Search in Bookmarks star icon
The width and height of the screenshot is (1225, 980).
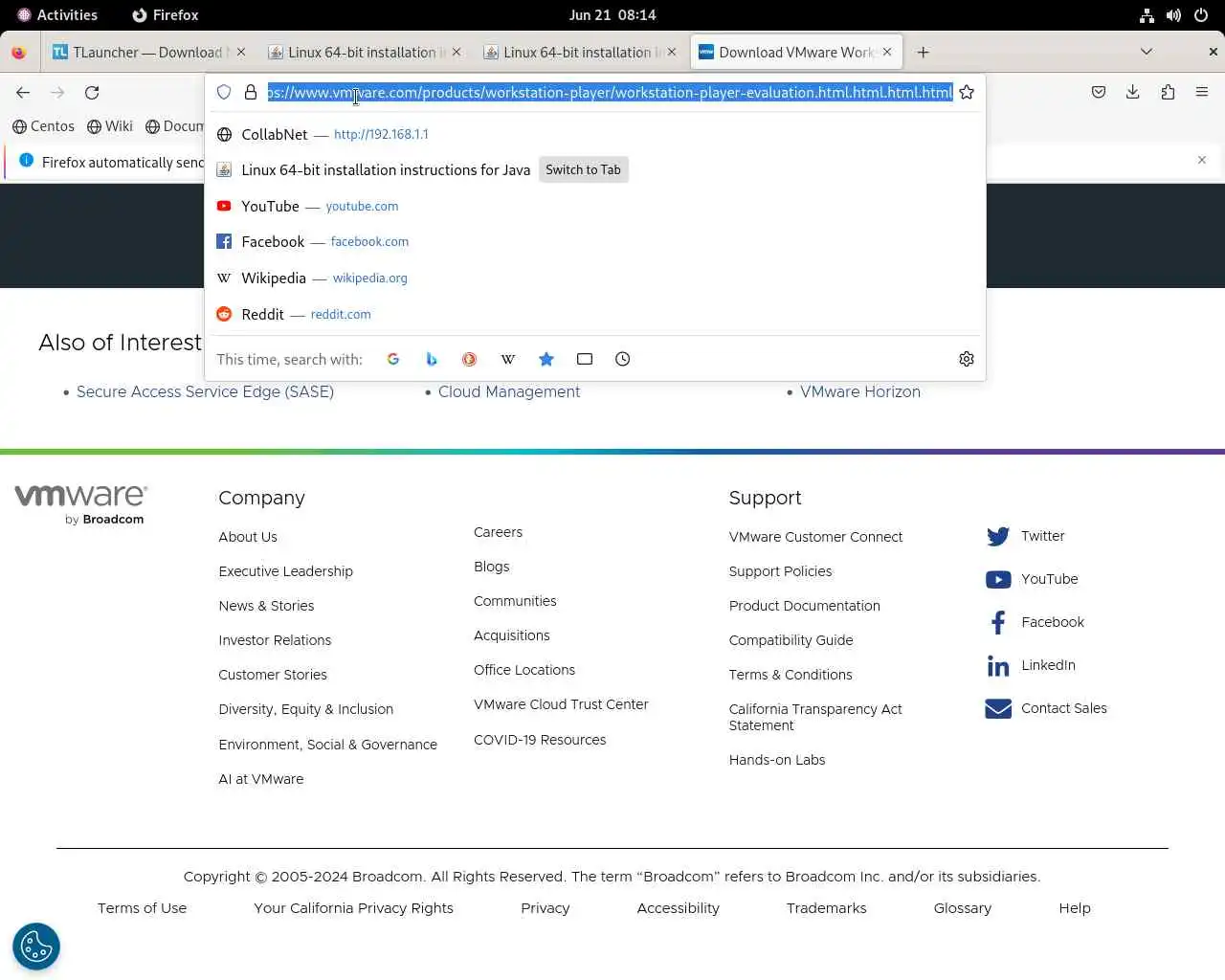tap(546, 359)
